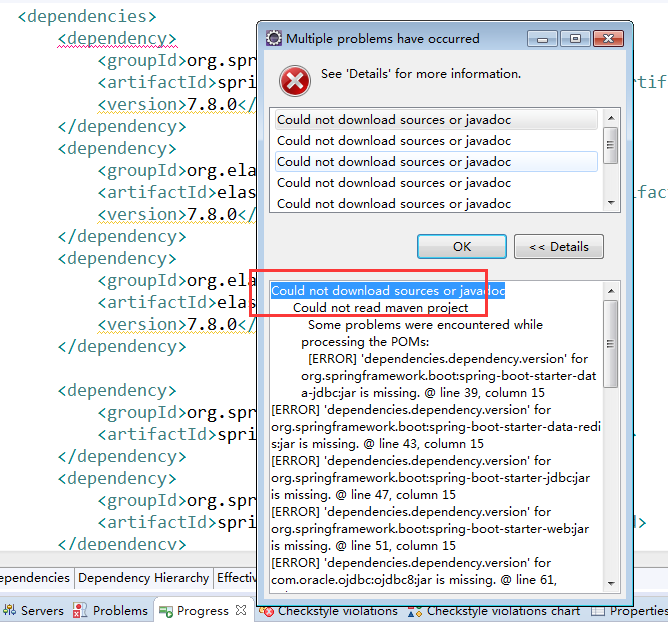
Task: Switch to the Dependencies editor tab
Action: point(34,578)
